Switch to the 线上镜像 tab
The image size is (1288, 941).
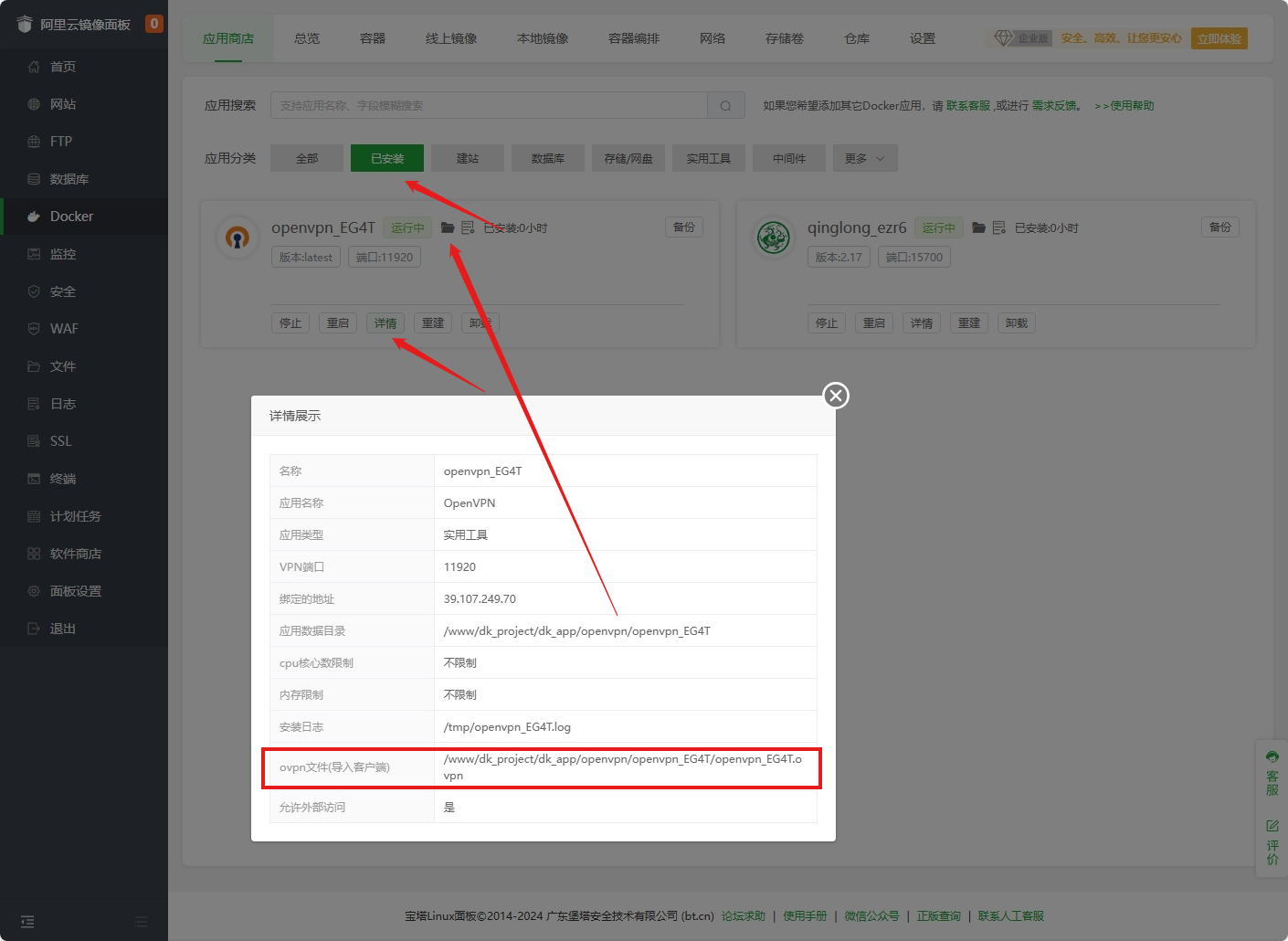pos(450,38)
